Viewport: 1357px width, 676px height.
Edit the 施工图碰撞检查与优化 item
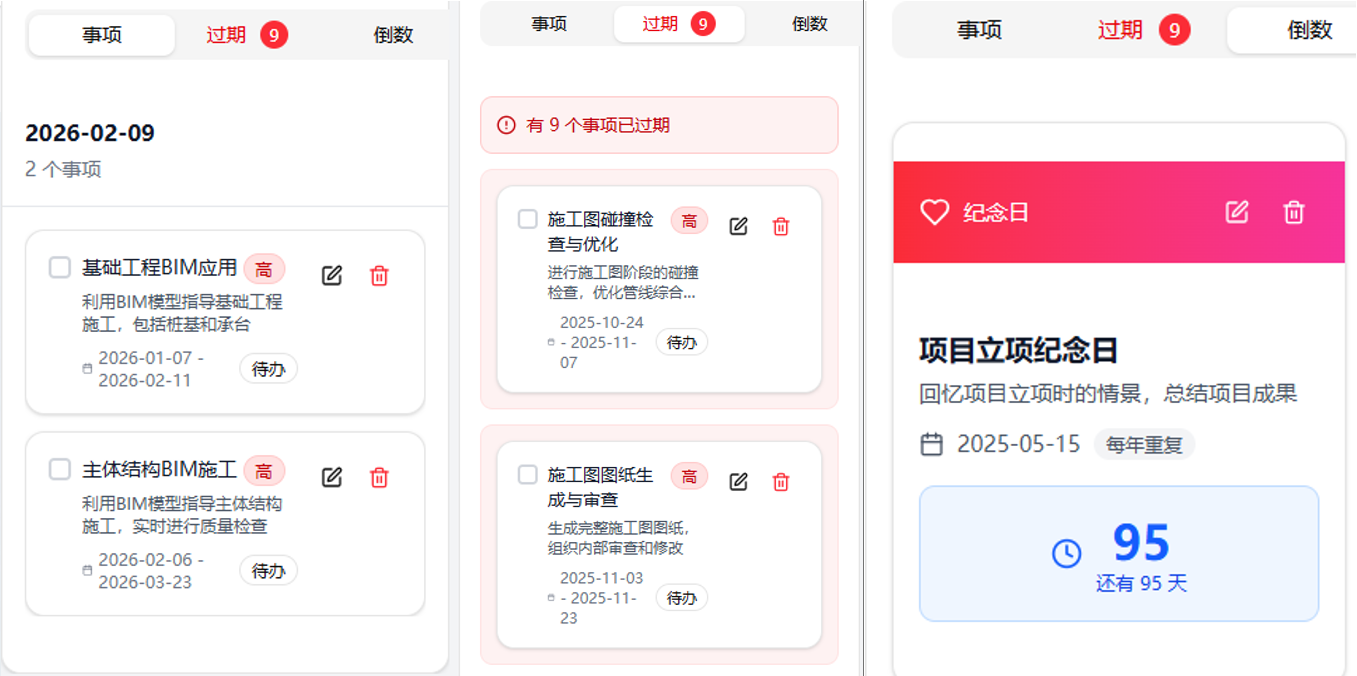point(739,226)
